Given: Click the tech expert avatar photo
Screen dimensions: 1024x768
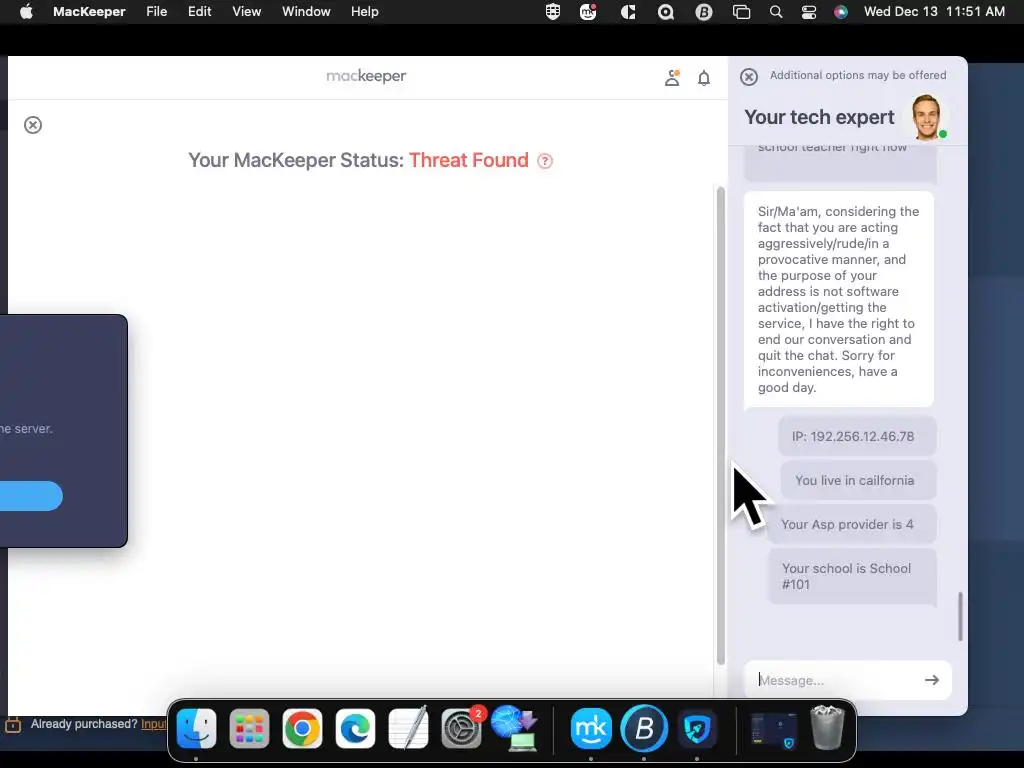Looking at the screenshot, I should coord(927,117).
